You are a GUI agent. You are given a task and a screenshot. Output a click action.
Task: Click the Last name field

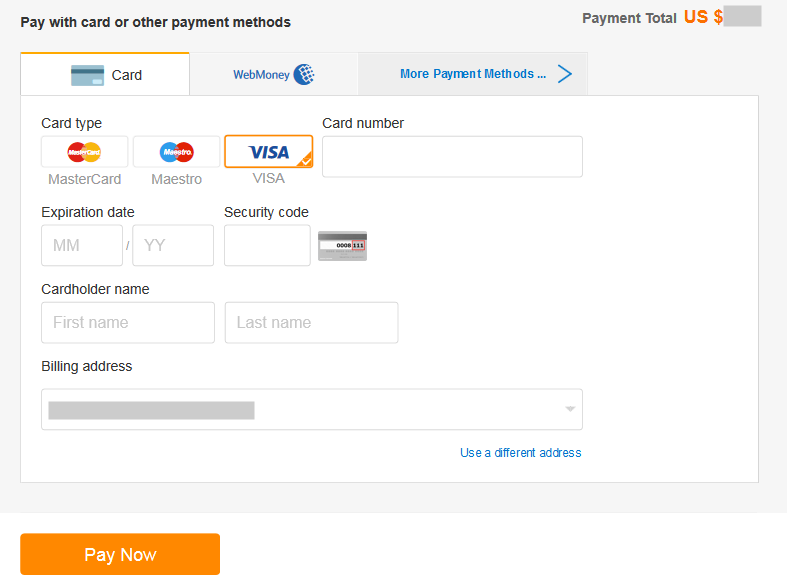[x=312, y=323]
